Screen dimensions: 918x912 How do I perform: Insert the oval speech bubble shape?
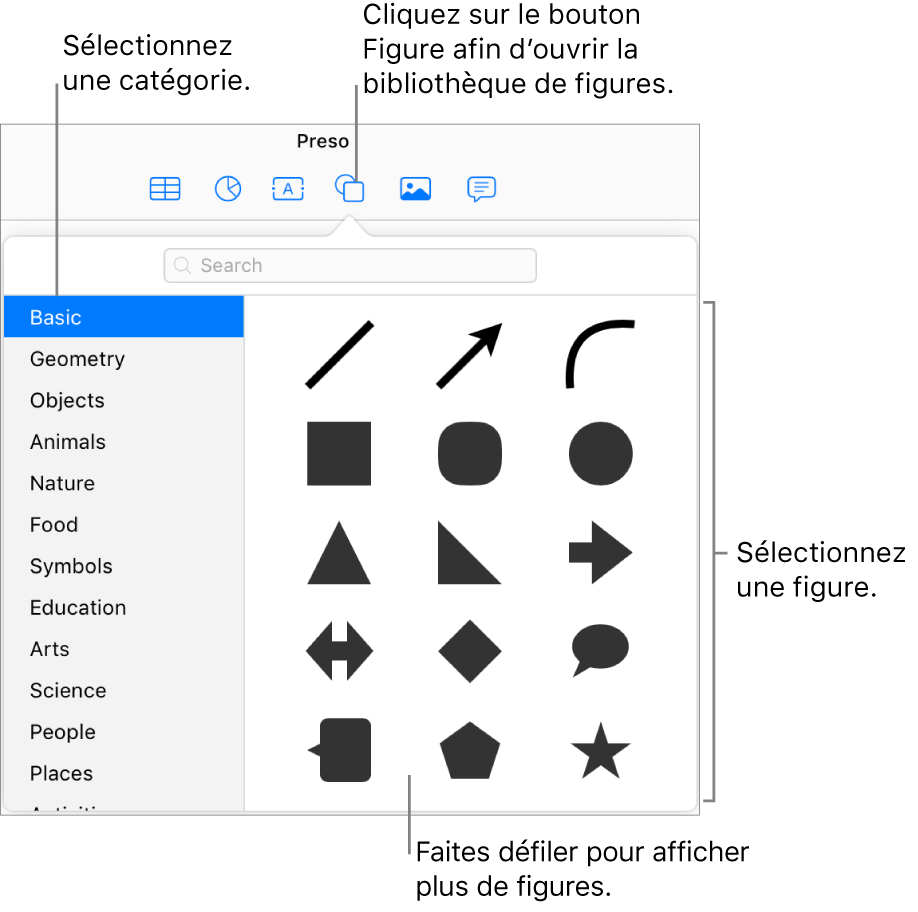[600, 650]
